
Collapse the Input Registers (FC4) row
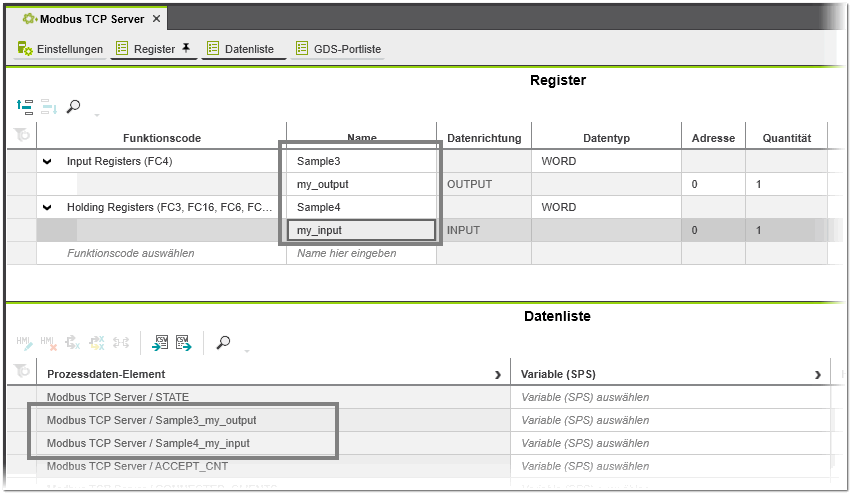pyautogui.click(x=47, y=161)
